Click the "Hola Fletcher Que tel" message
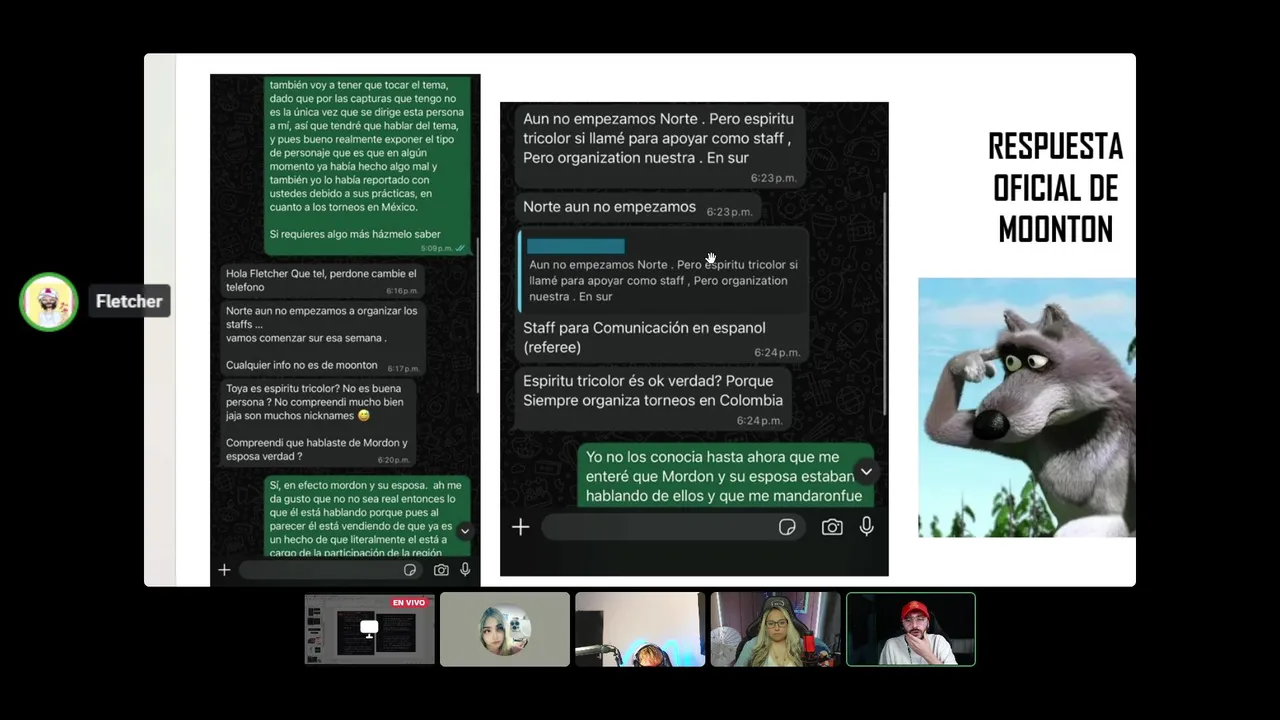This screenshot has width=1280, height=720. (322, 280)
